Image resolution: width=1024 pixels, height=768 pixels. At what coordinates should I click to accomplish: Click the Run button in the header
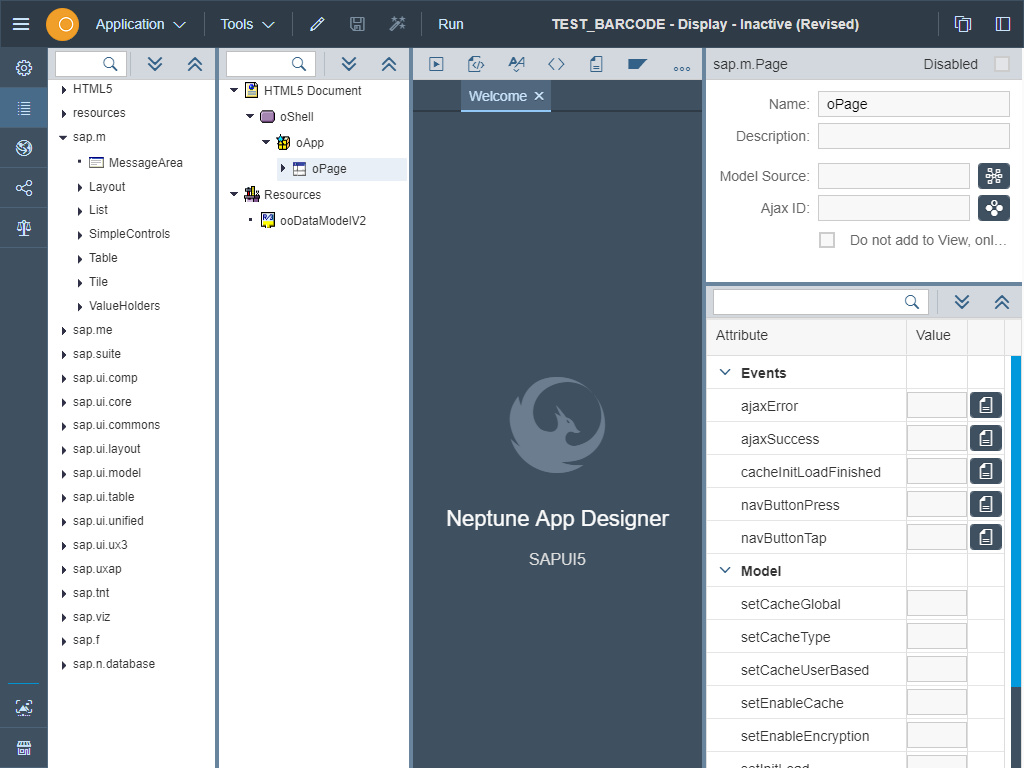coord(450,23)
